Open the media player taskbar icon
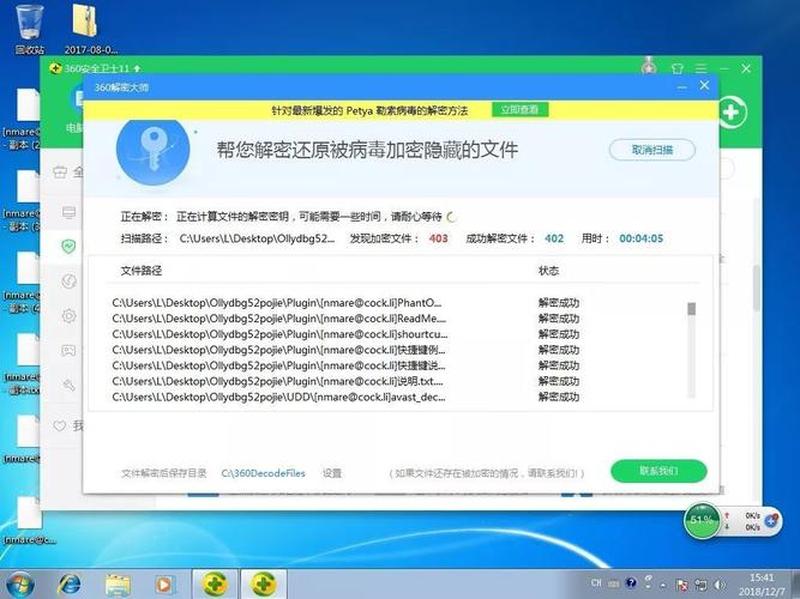800x599 pixels. coord(165,585)
